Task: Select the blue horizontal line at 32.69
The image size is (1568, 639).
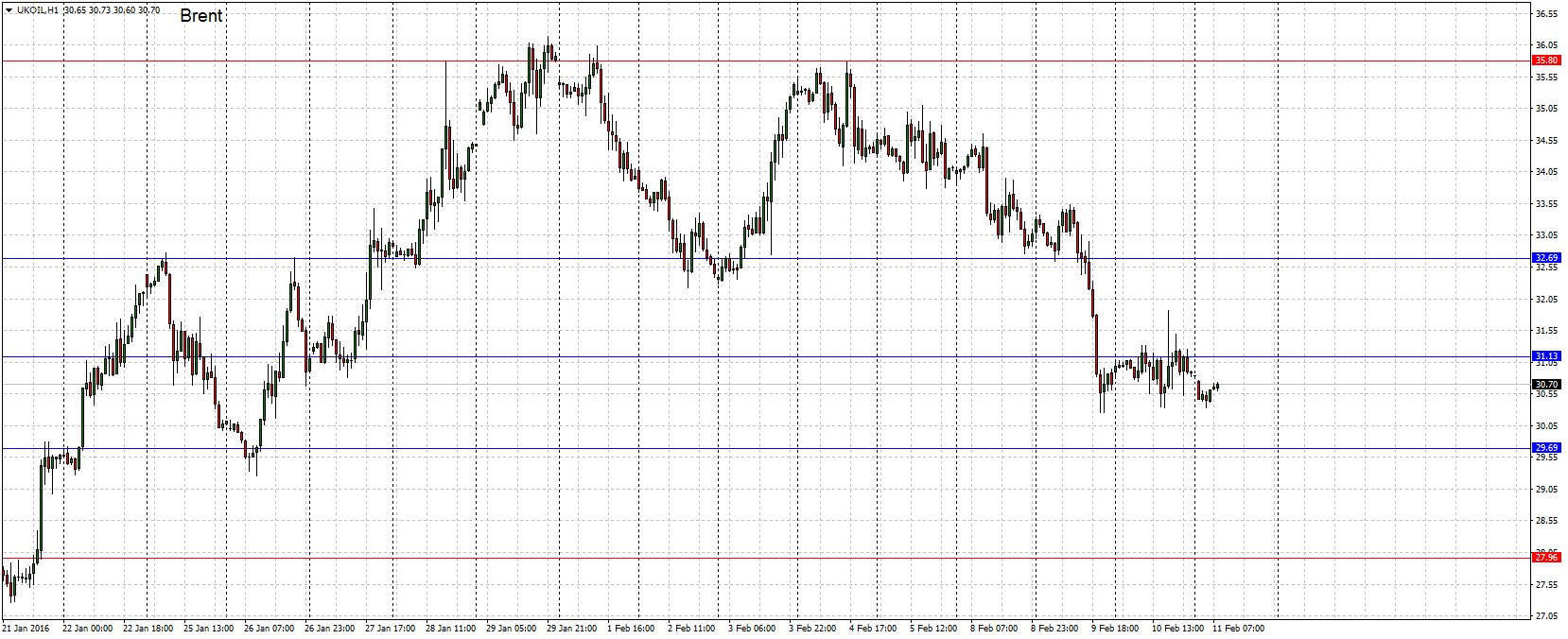Action: point(567,258)
